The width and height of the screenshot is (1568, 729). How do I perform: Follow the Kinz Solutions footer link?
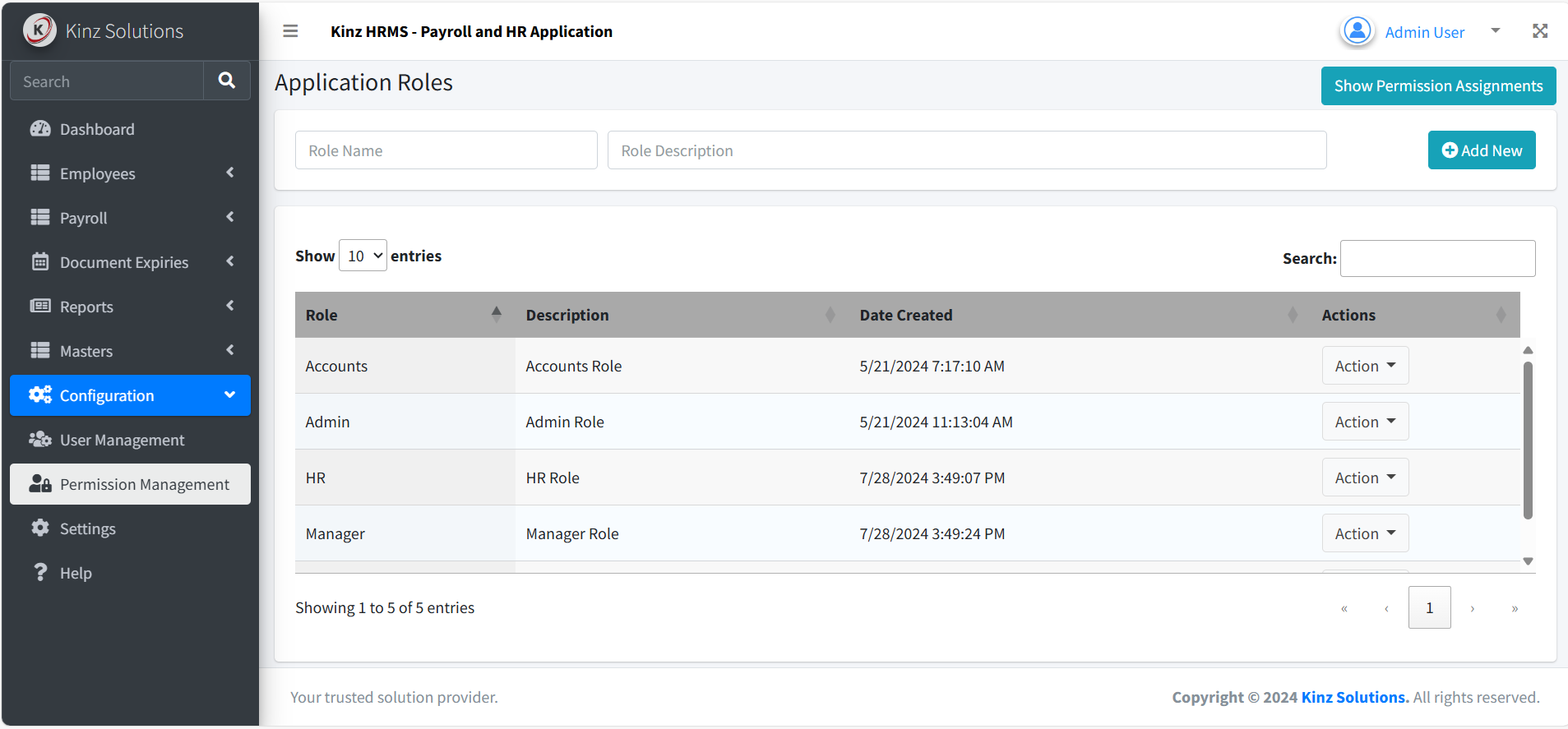coord(1355,697)
